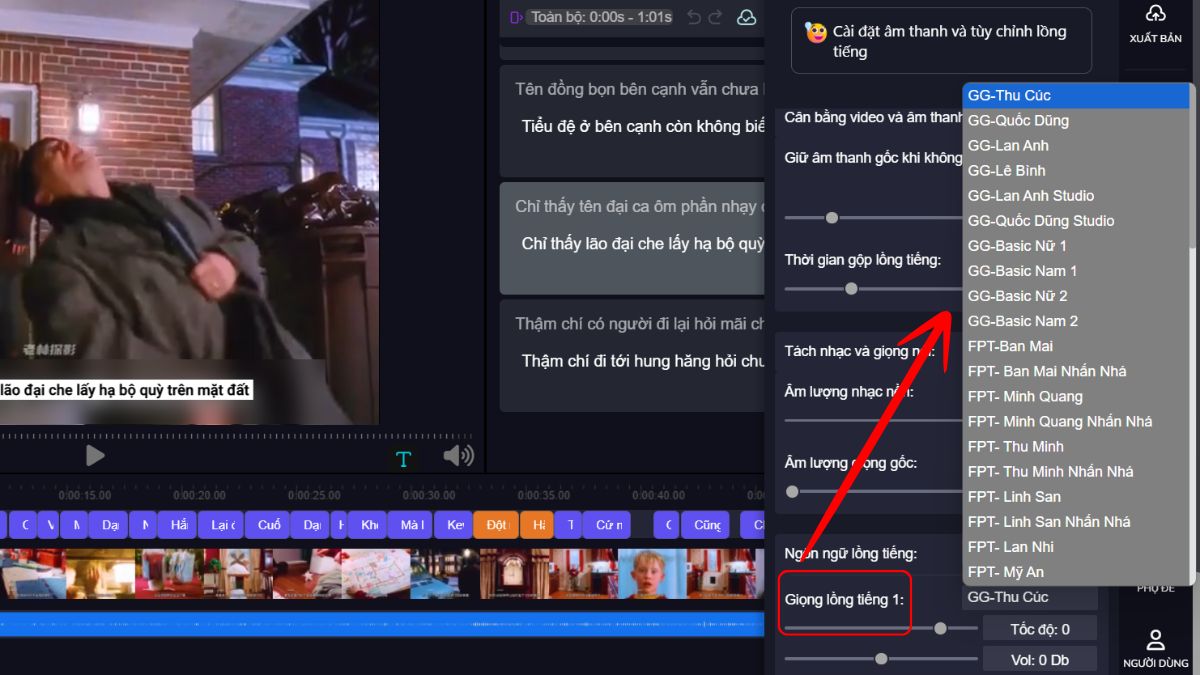Select the 'Cứ n' subtitle clip on timeline
The height and width of the screenshot is (675, 1200).
pos(607,525)
